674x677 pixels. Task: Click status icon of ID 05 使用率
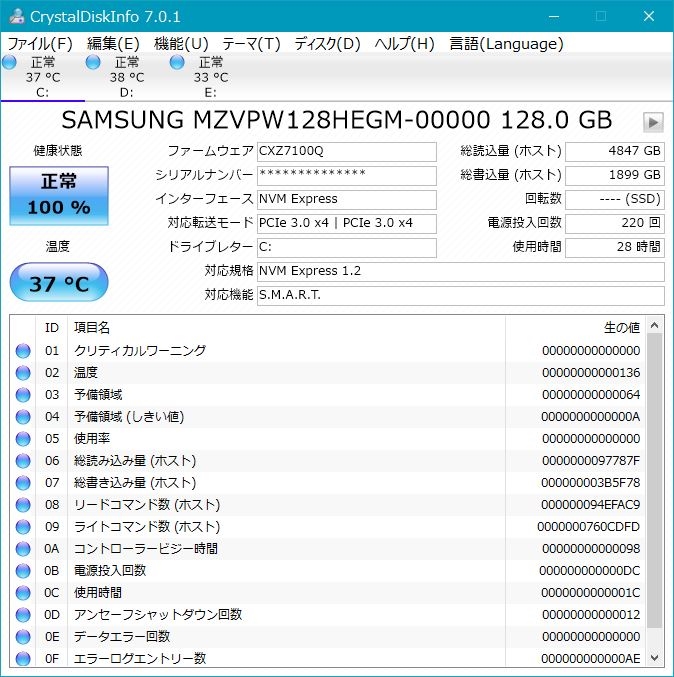point(23,439)
